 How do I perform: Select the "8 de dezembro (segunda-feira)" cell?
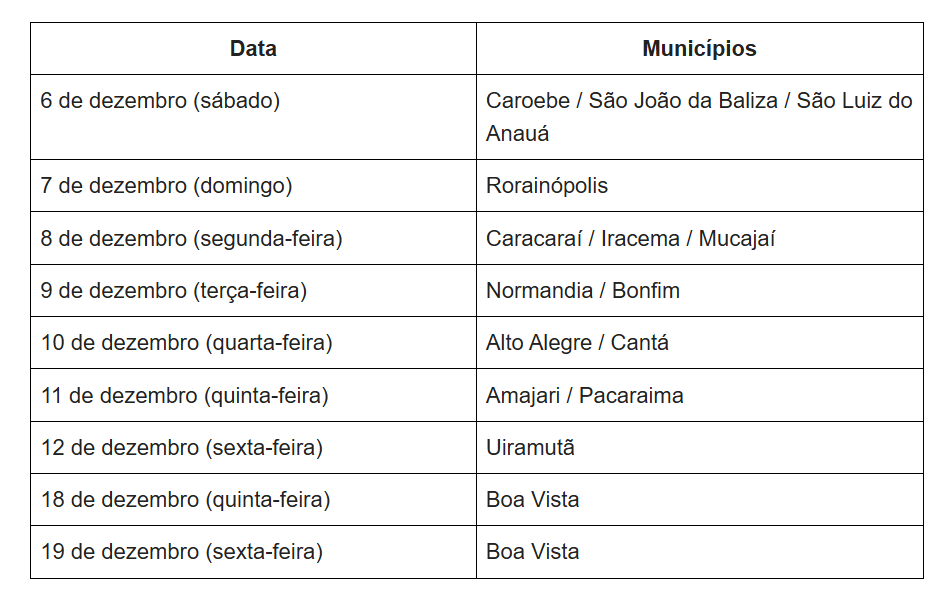[191, 239]
